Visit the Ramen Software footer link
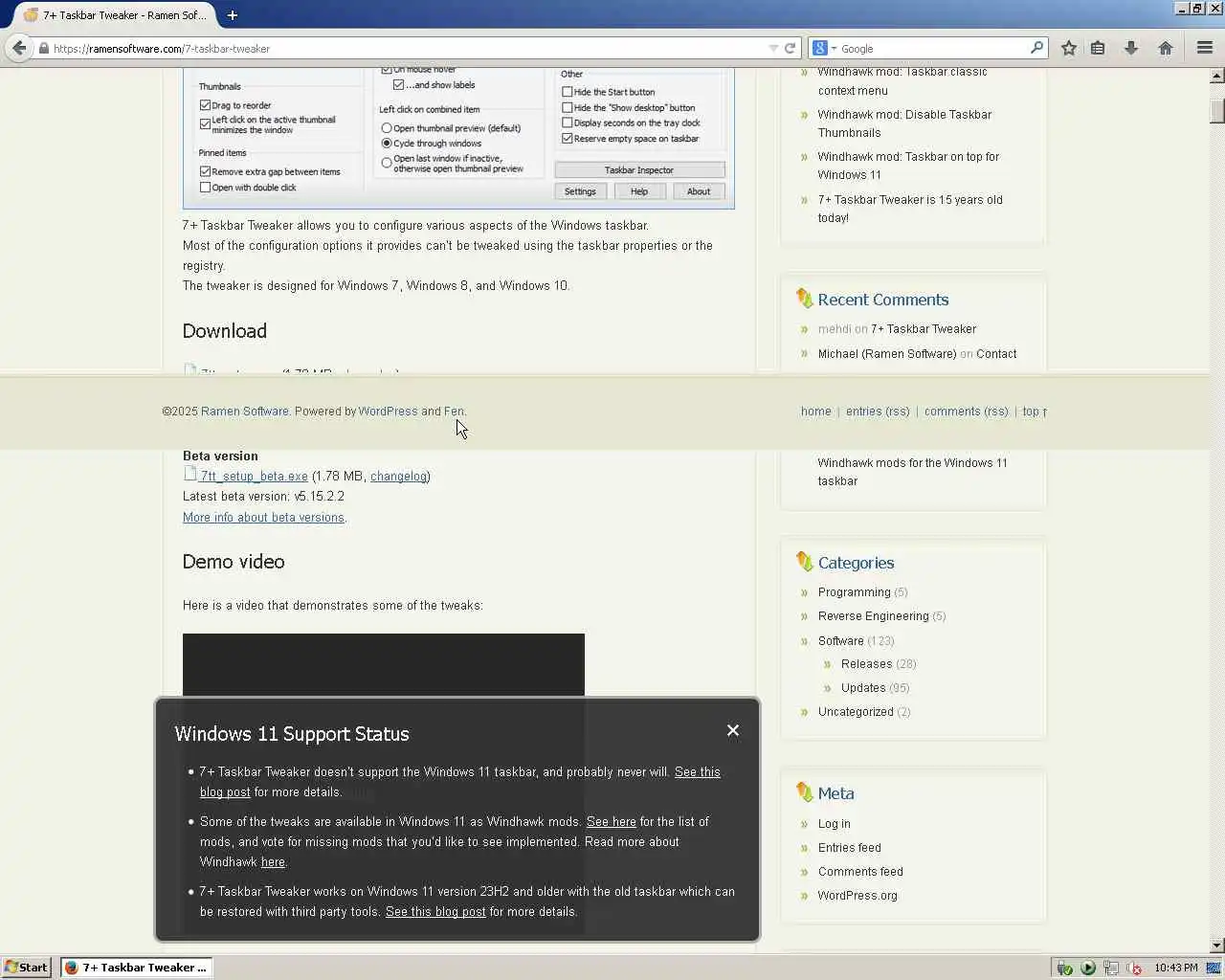This screenshot has height=980, width=1225. click(x=244, y=411)
